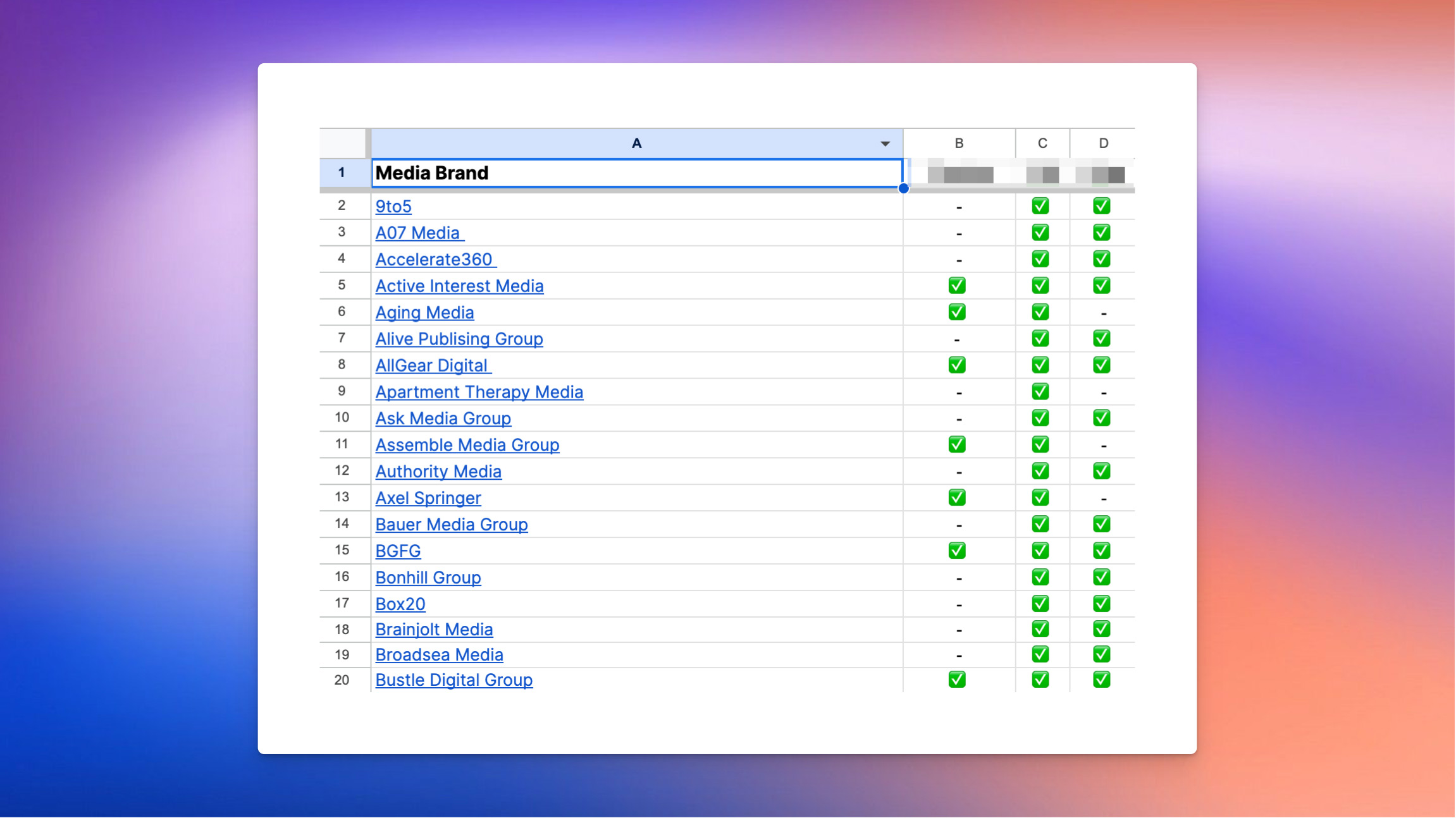Open the Apartment Therapy Media link

coord(479,393)
